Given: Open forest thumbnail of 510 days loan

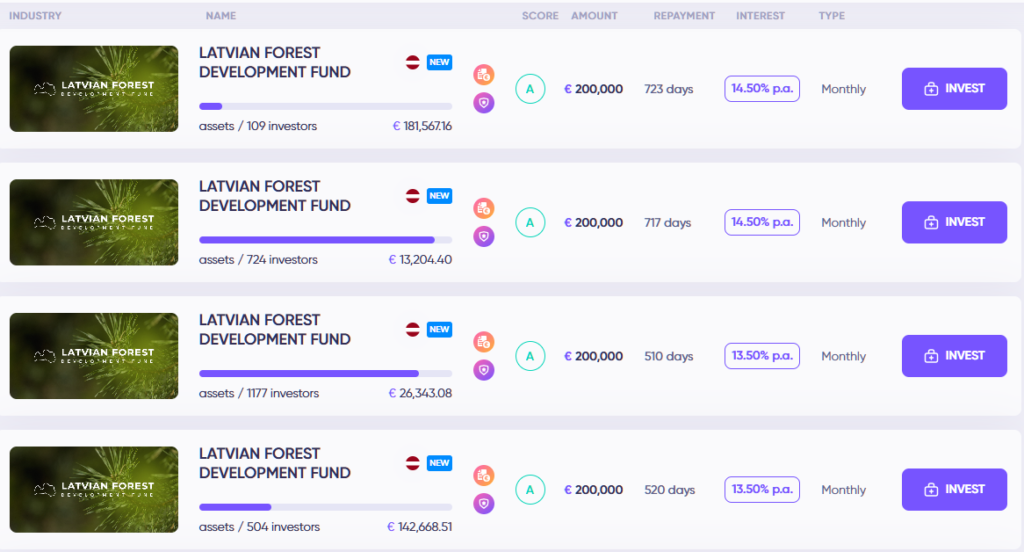Looking at the screenshot, I should (94, 356).
